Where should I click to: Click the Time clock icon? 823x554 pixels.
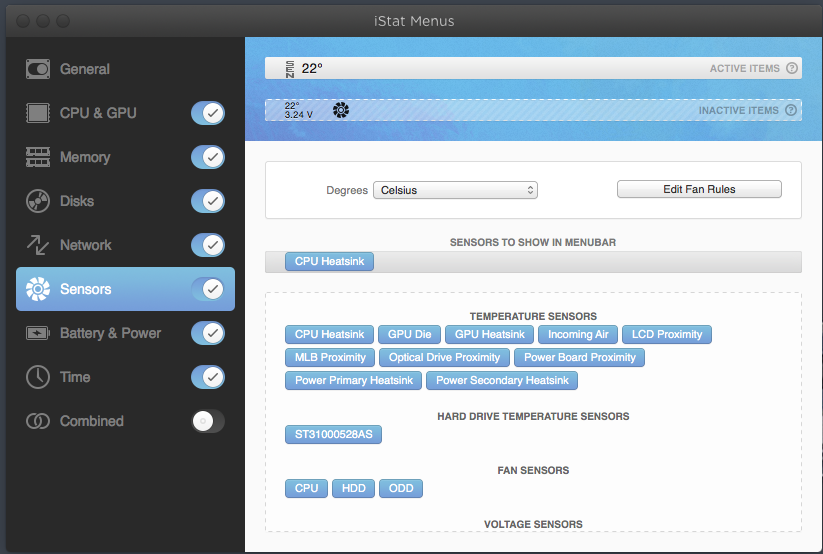point(38,377)
